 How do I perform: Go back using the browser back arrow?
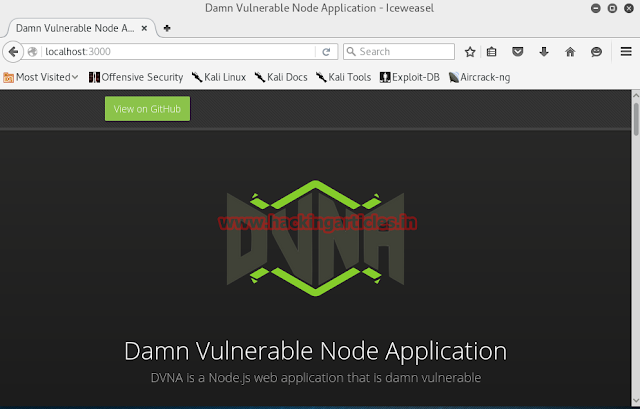(13, 52)
